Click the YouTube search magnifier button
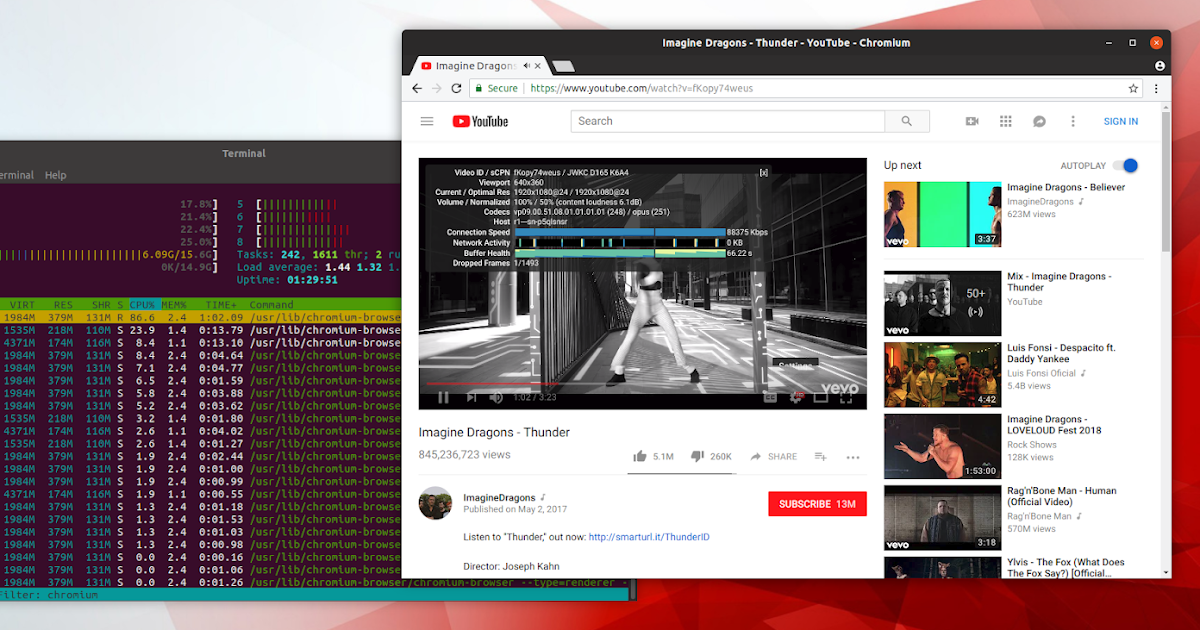The image size is (1200, 630). 907,121
